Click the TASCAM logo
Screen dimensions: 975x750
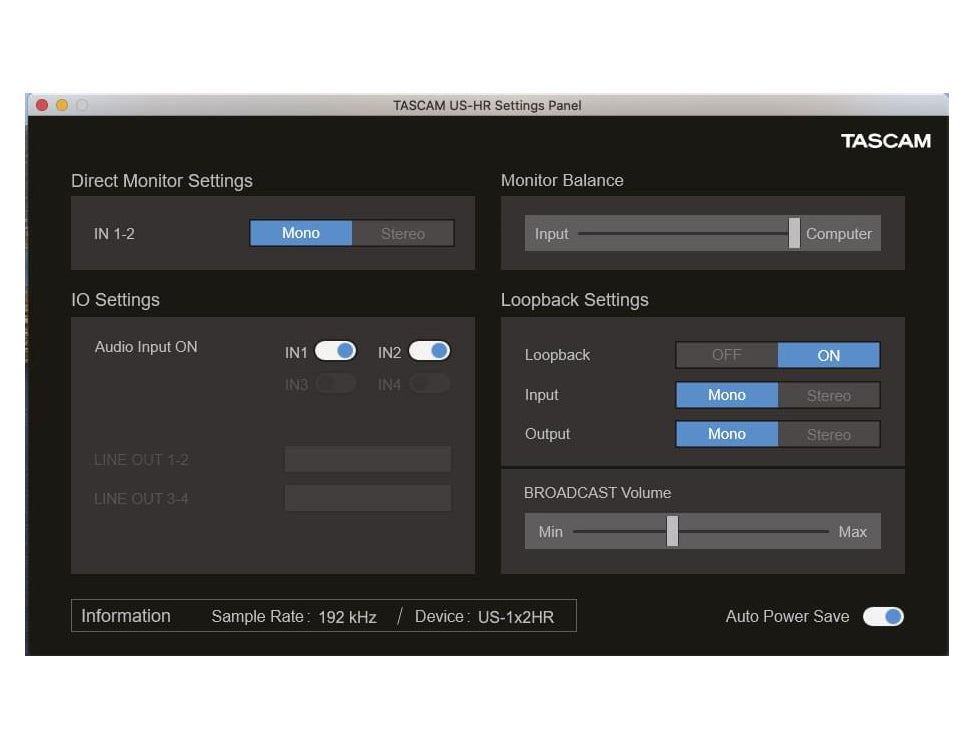tap(885, 141)
